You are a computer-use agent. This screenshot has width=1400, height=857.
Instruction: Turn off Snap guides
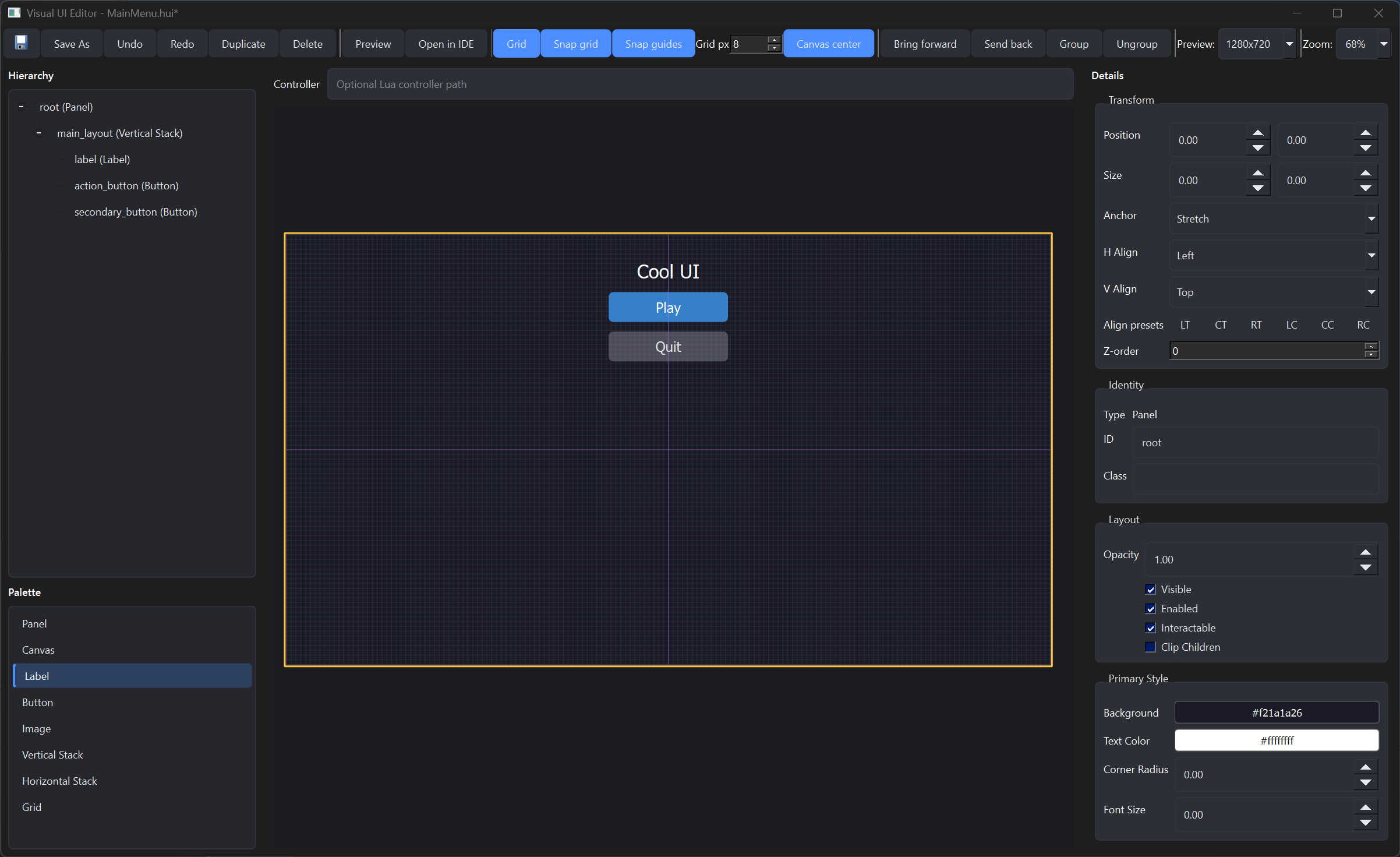coord(653,43)
